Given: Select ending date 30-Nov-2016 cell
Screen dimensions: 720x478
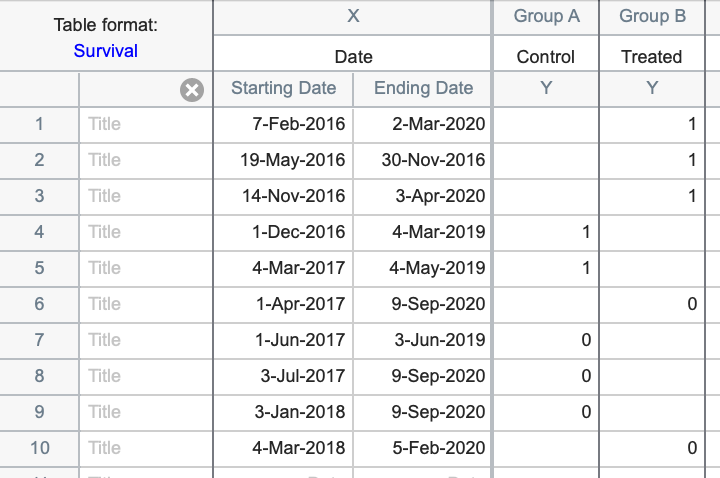Looking at the screenshot, I should click(423, 160).
